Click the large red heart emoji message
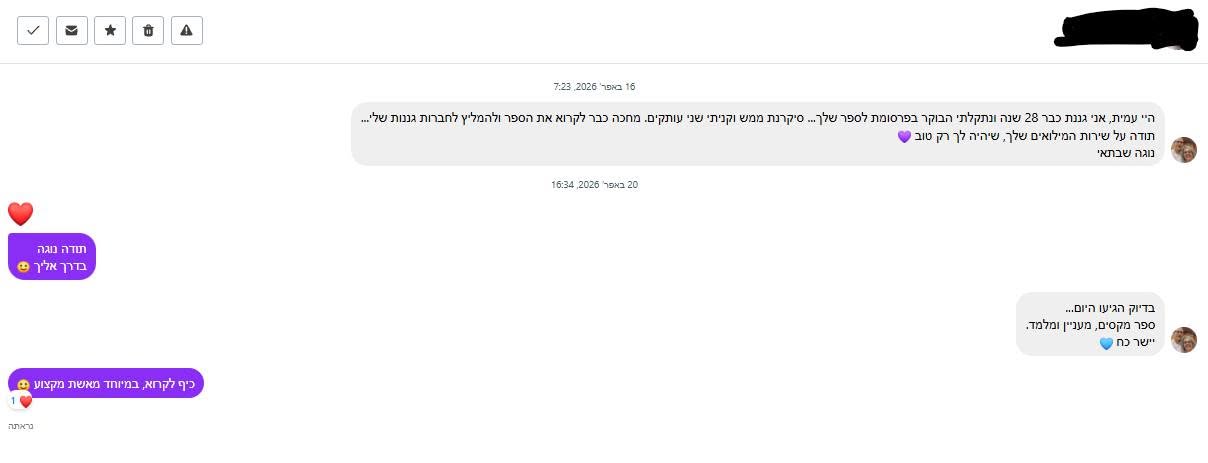 pyautogui.click(x=21, y=213)
